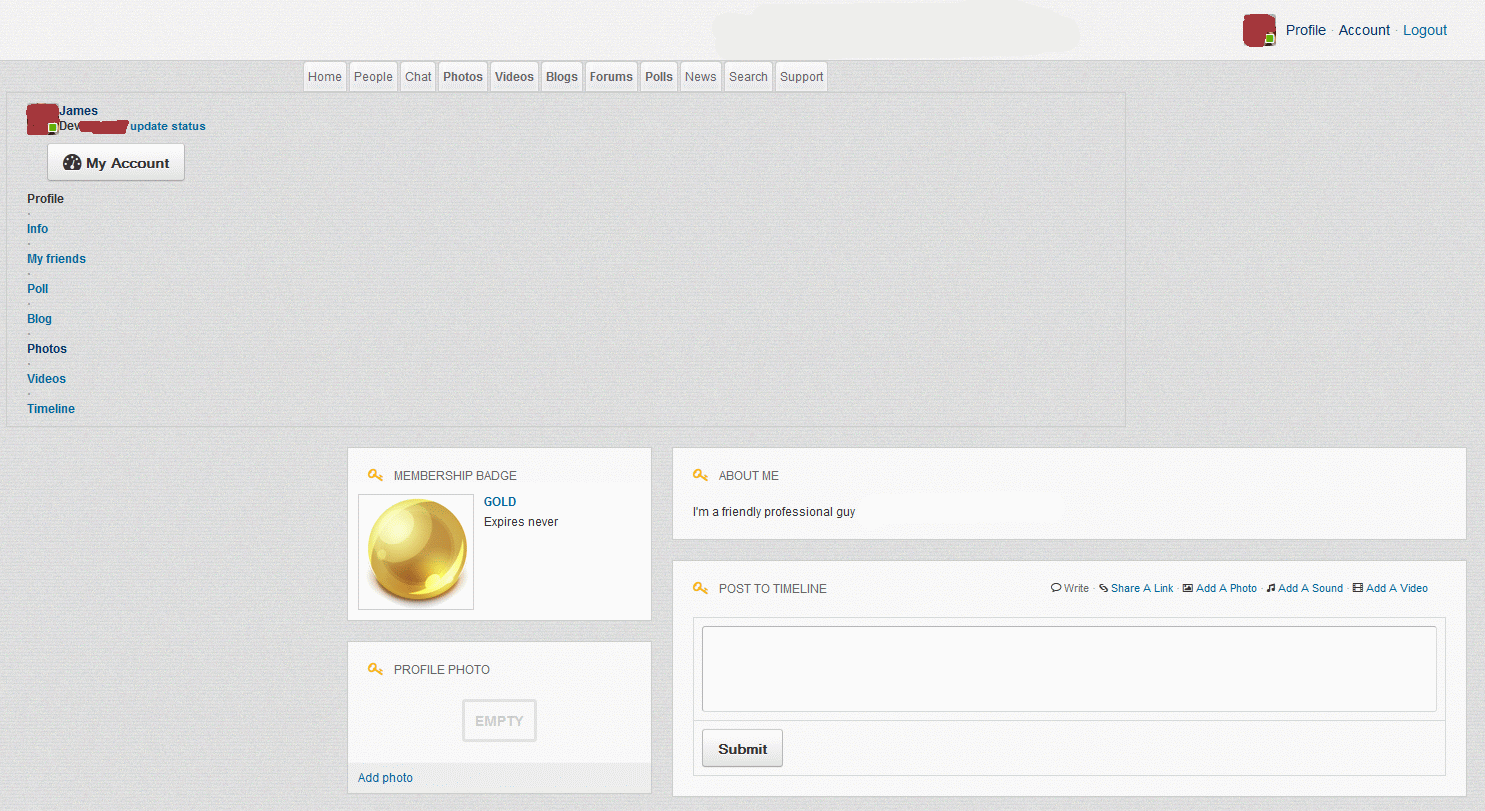The height and width of the screenshot is (811, 1485).
Task: Submit the timeline post
Action: click(742, 749)
